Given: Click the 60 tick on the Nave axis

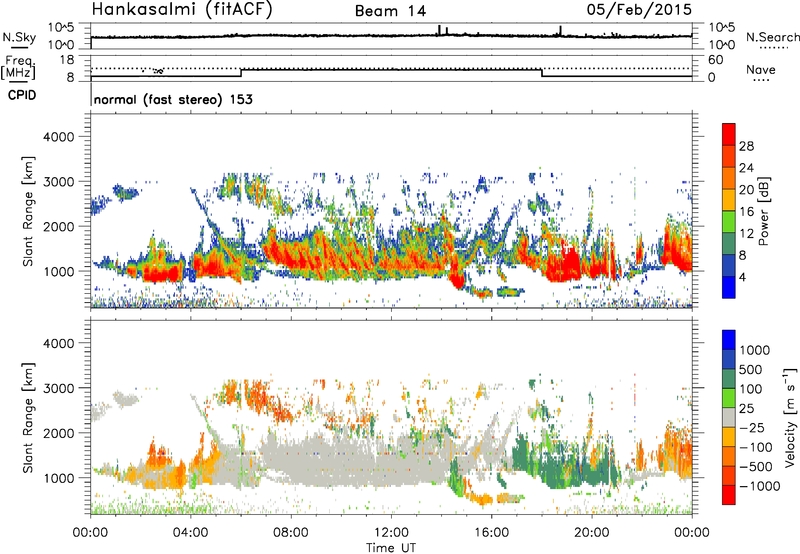Looking at the screenshot, I should (715, 60).
